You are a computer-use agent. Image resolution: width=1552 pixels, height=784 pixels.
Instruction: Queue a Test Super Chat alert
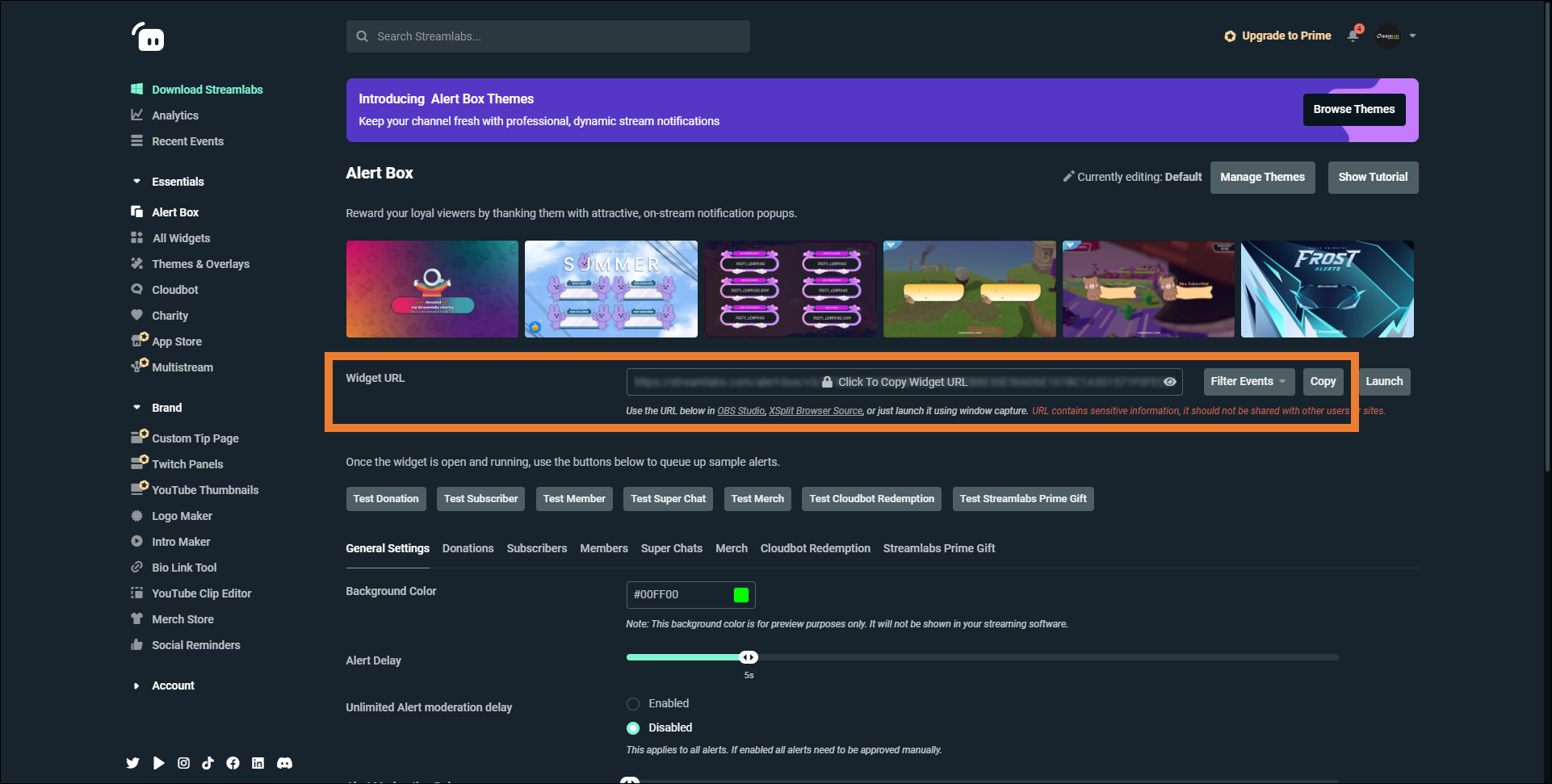tap(669, 499)
